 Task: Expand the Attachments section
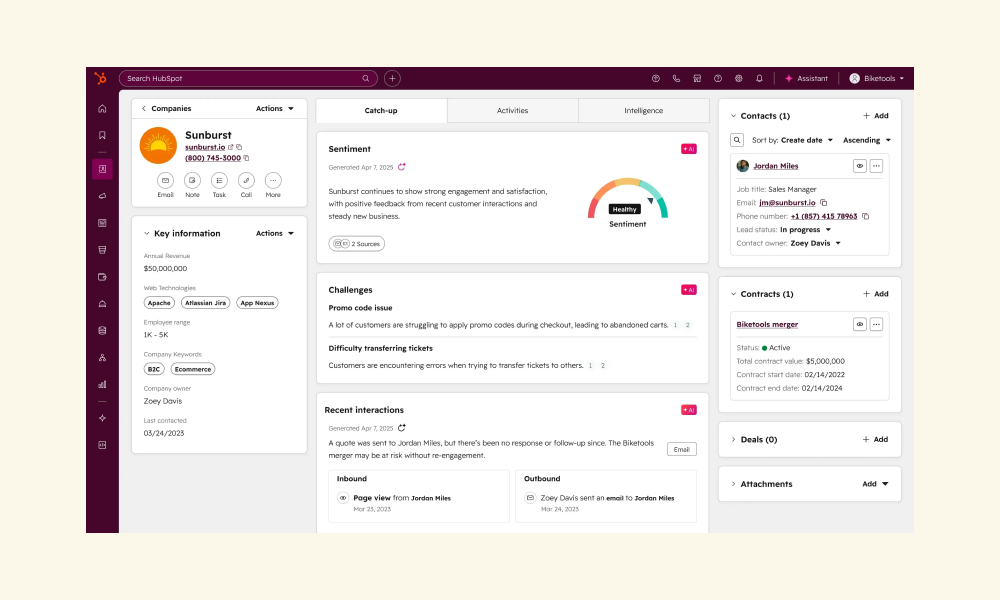(x=733, y=484)
